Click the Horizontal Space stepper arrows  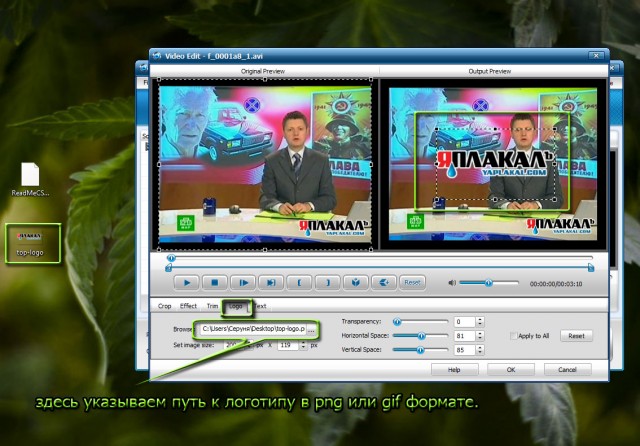(480, 336)
